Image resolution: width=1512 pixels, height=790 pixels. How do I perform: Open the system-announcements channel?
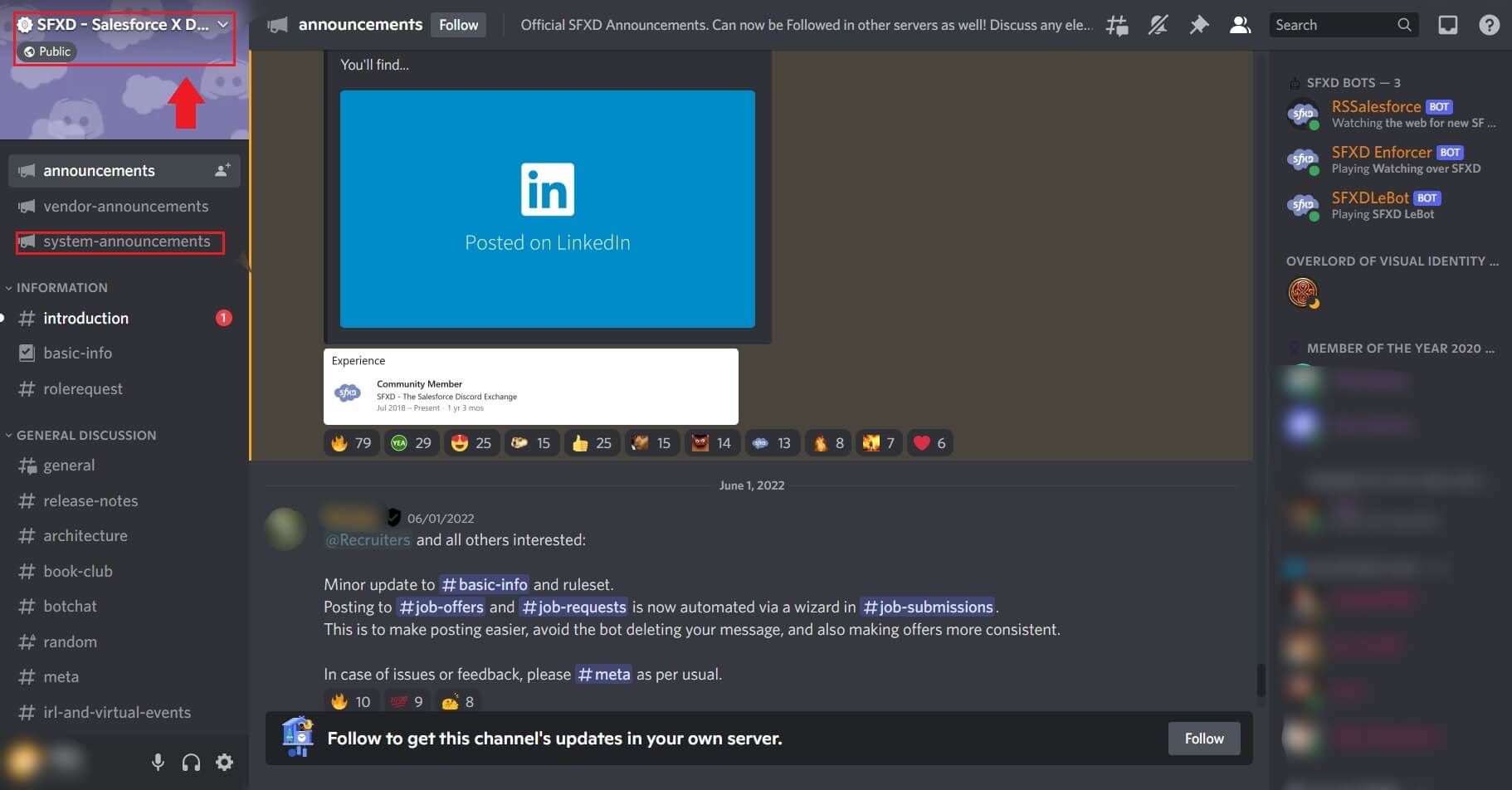(124, 241)
